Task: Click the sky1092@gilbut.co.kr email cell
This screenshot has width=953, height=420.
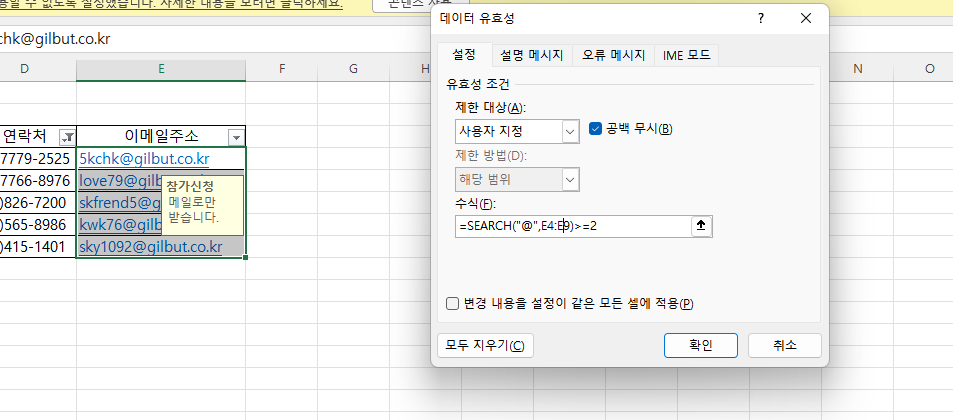Action: click(x=150, y=247)
